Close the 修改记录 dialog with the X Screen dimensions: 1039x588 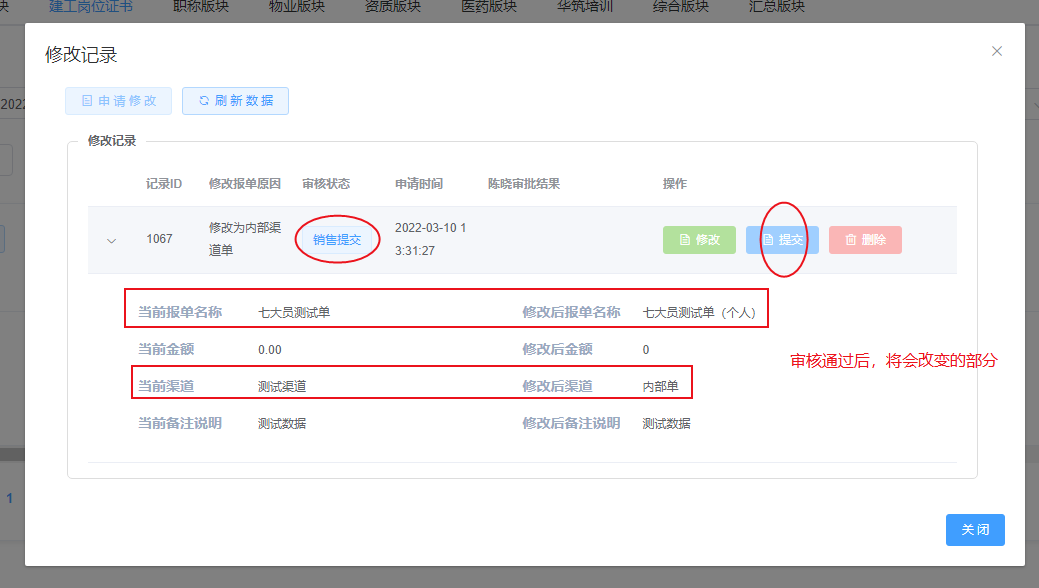[x=996, y=51]
